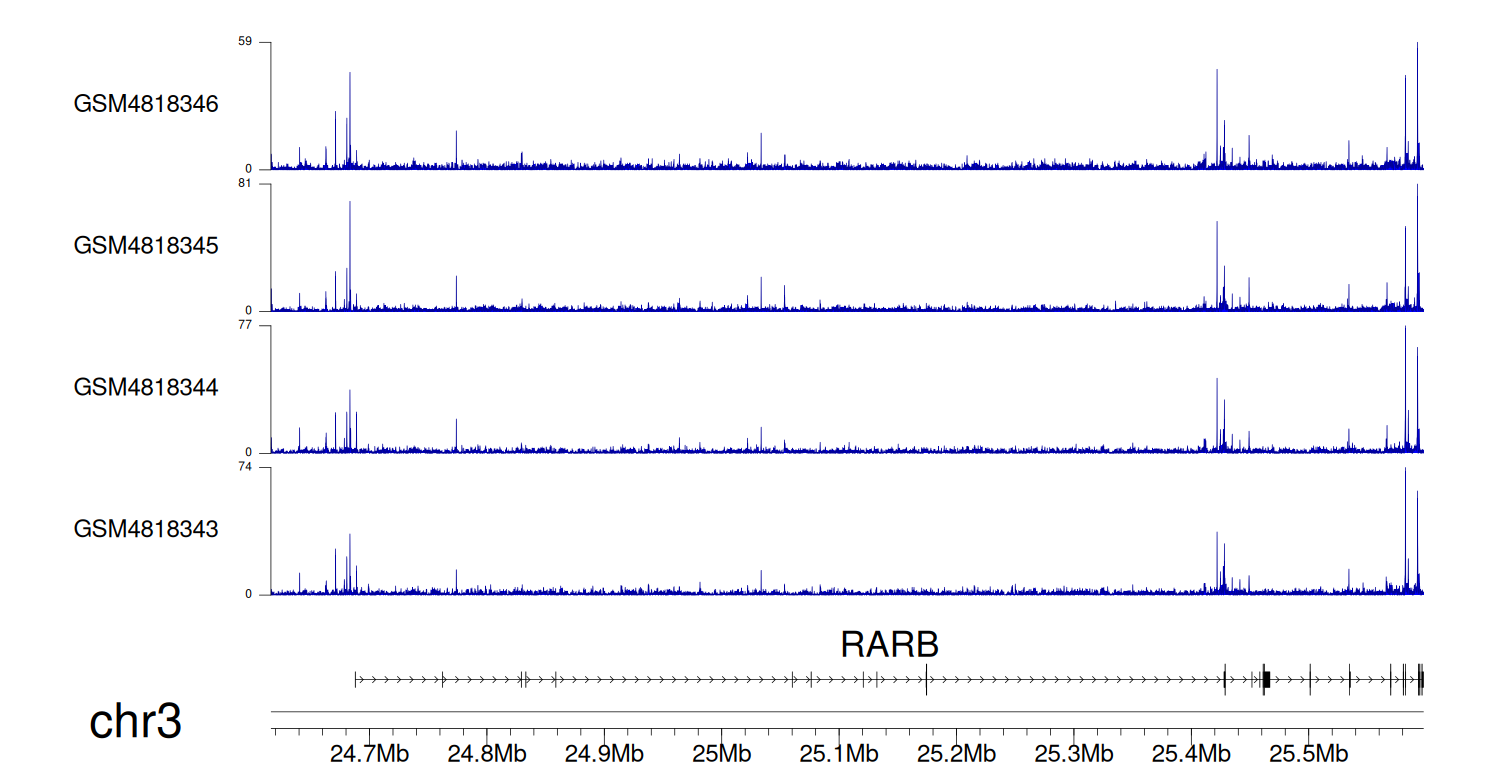Image resolution: width=1500 pixels, height=780 pixels.
Task: Select the chr3 chromosome label
Action: (136, 722)
